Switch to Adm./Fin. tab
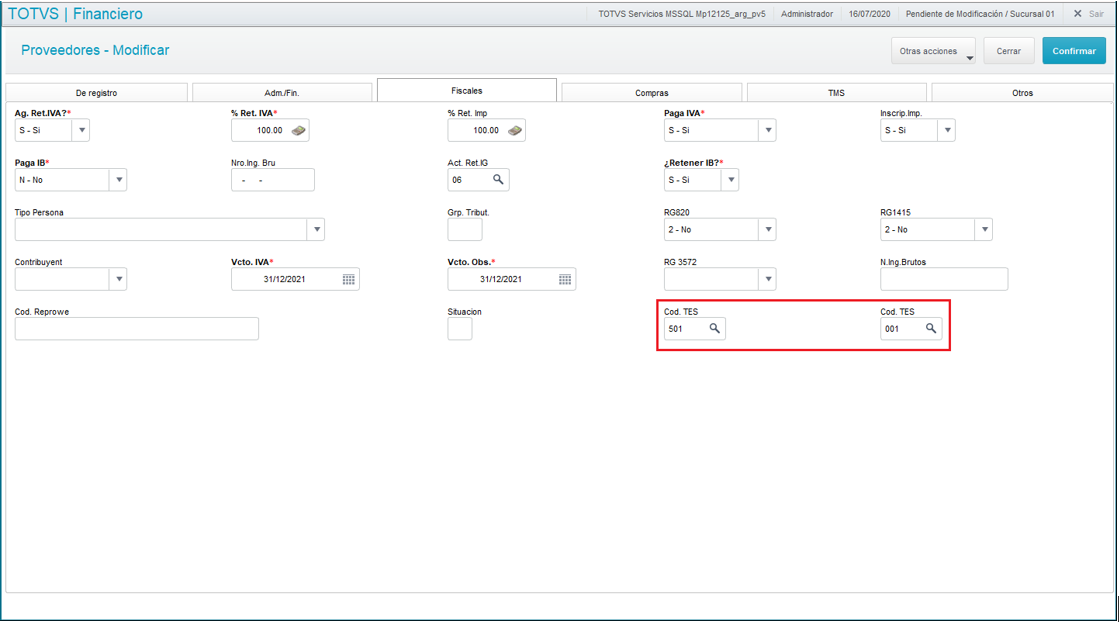The image size is (1119, 622). coord(282,93)
